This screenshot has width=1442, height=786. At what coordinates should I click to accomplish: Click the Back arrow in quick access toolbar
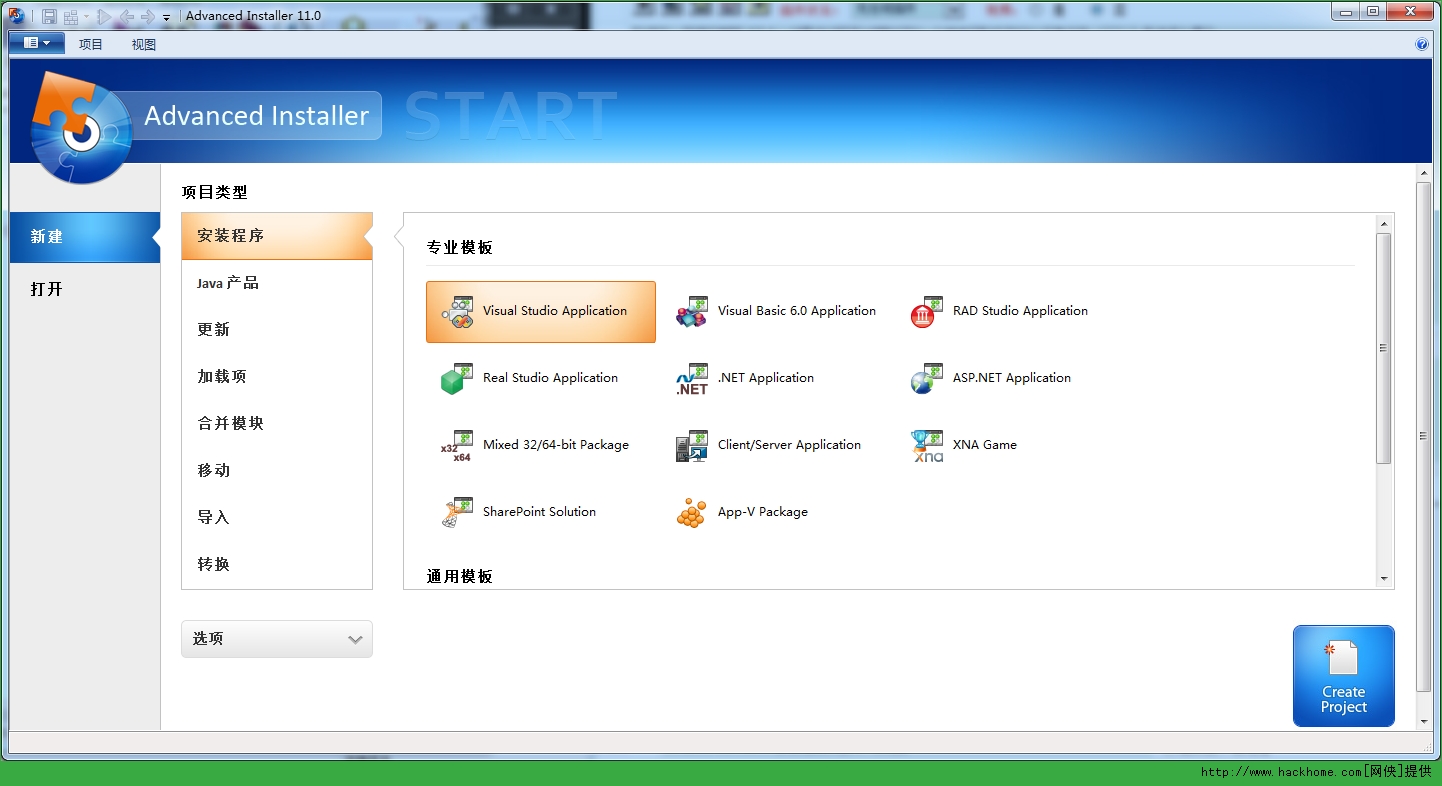click(126, 16)
